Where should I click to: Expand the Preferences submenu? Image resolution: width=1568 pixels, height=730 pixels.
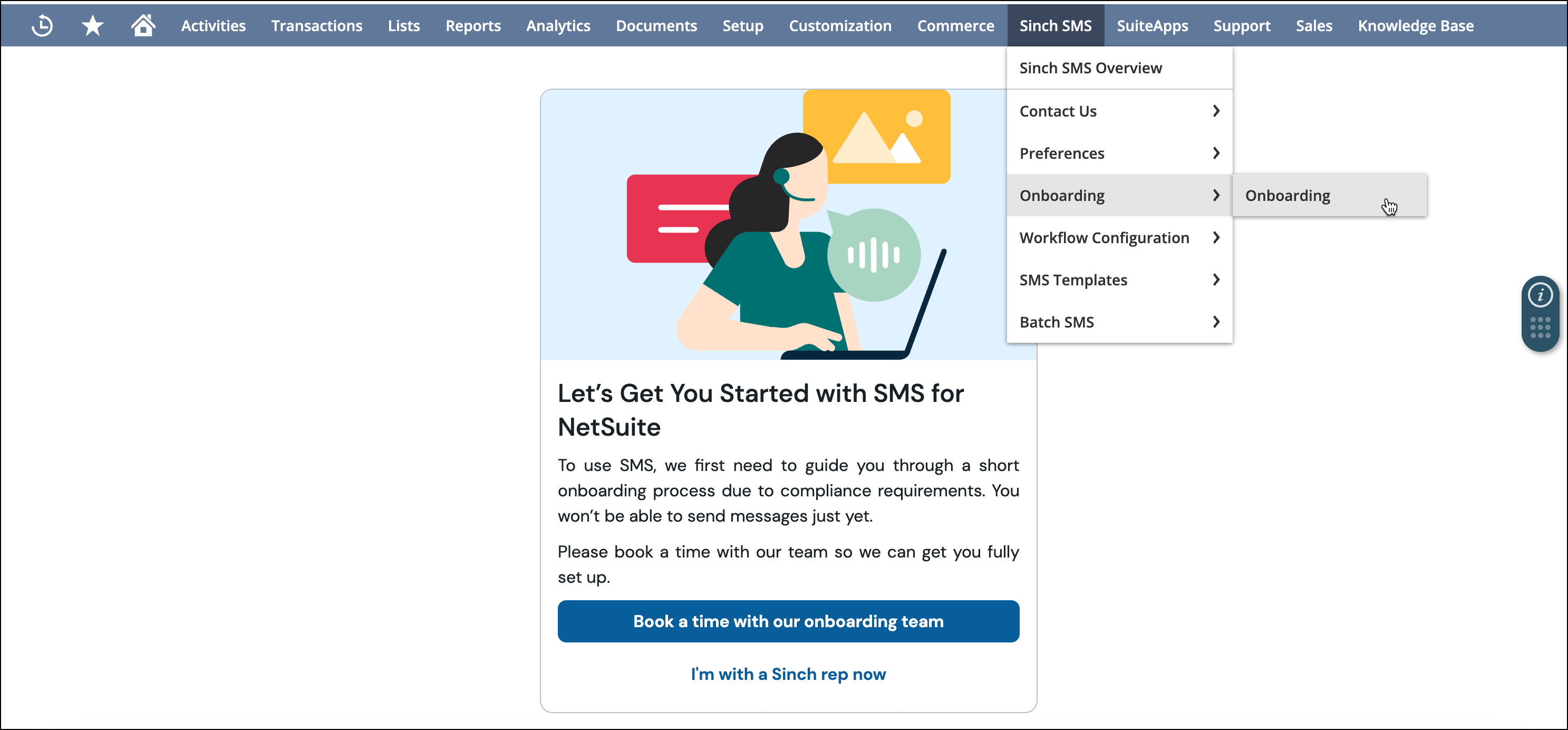click(1119, 153)
